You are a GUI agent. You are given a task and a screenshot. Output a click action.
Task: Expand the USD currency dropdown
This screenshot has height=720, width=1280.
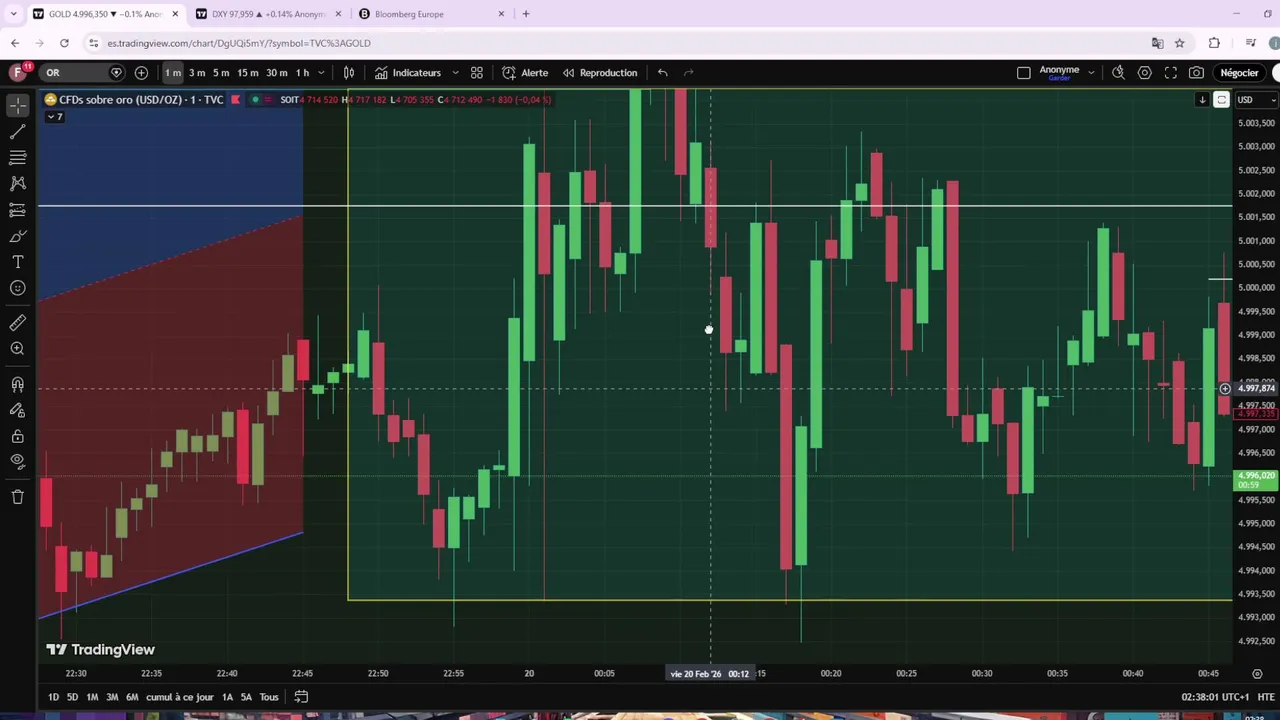[x=1257, y=99]
